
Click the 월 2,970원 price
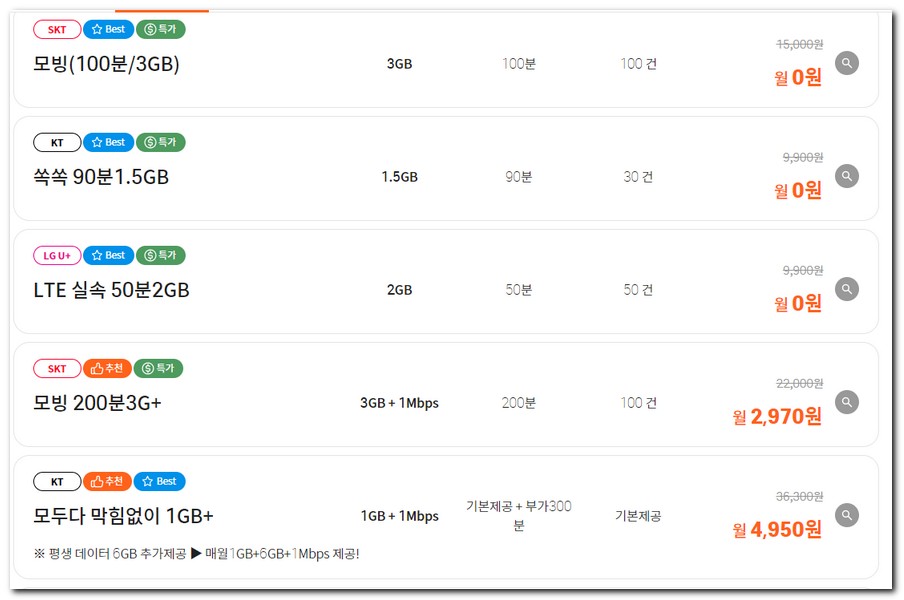coord(777,416)
